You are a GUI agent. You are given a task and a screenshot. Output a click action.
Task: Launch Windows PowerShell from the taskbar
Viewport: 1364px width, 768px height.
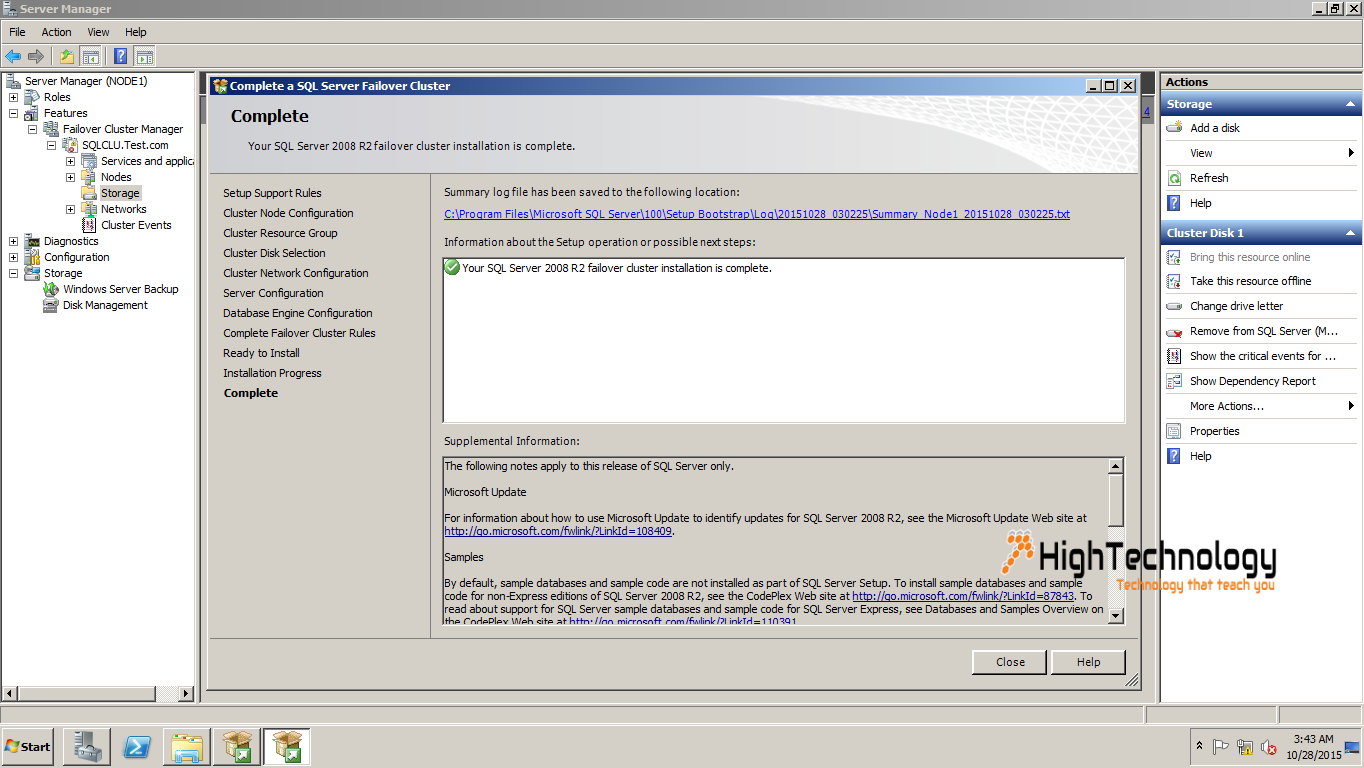click(x=137, y=747)
